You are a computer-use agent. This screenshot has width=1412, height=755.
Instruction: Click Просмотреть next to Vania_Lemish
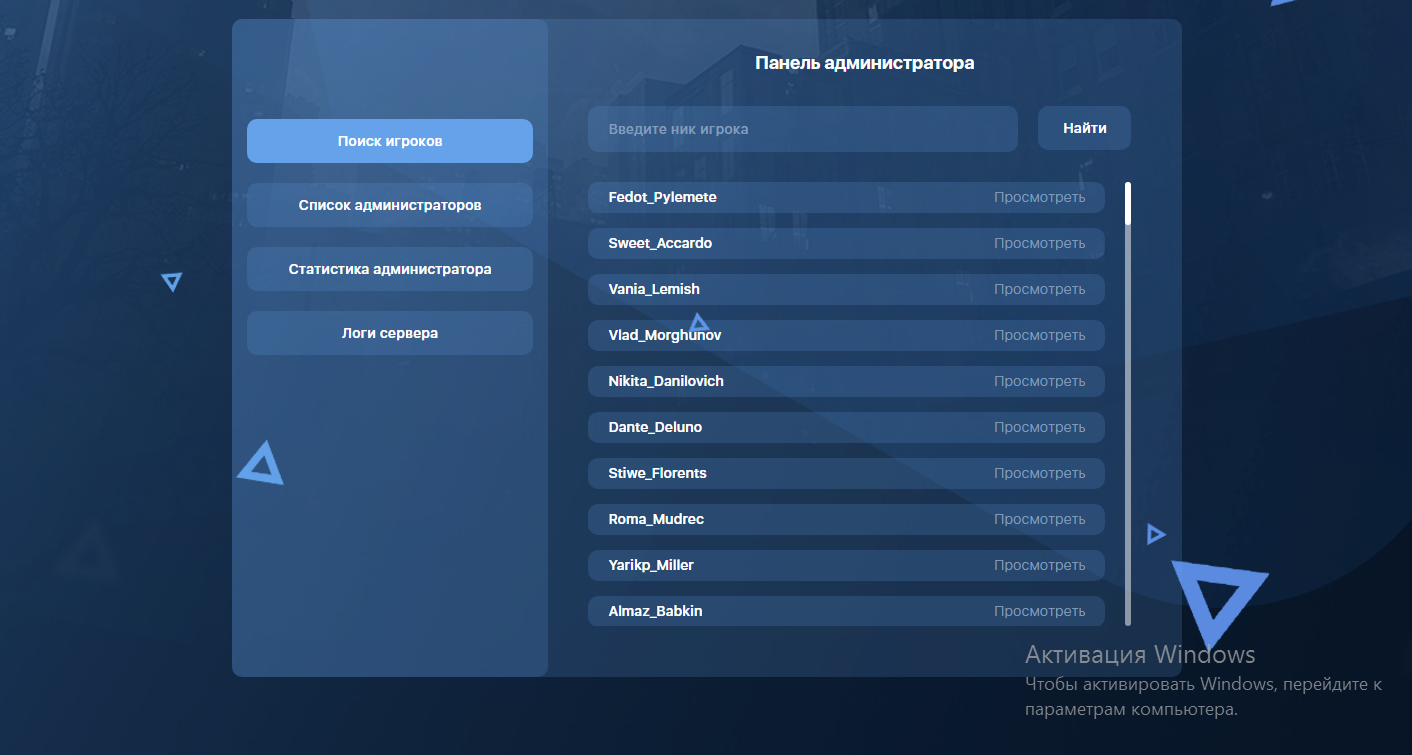point(1039,289)
